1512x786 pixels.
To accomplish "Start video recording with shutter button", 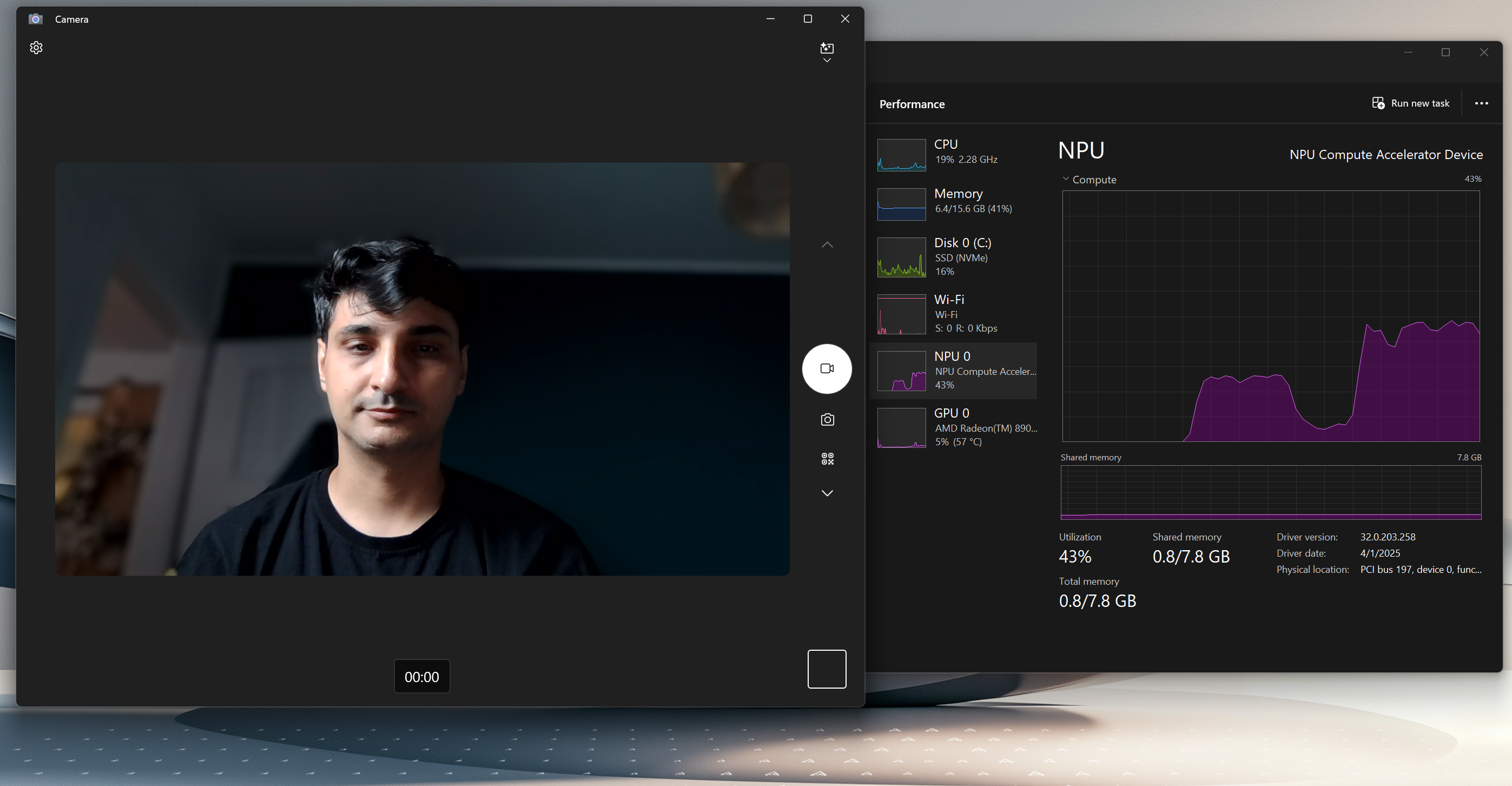I will pos(827,368).
